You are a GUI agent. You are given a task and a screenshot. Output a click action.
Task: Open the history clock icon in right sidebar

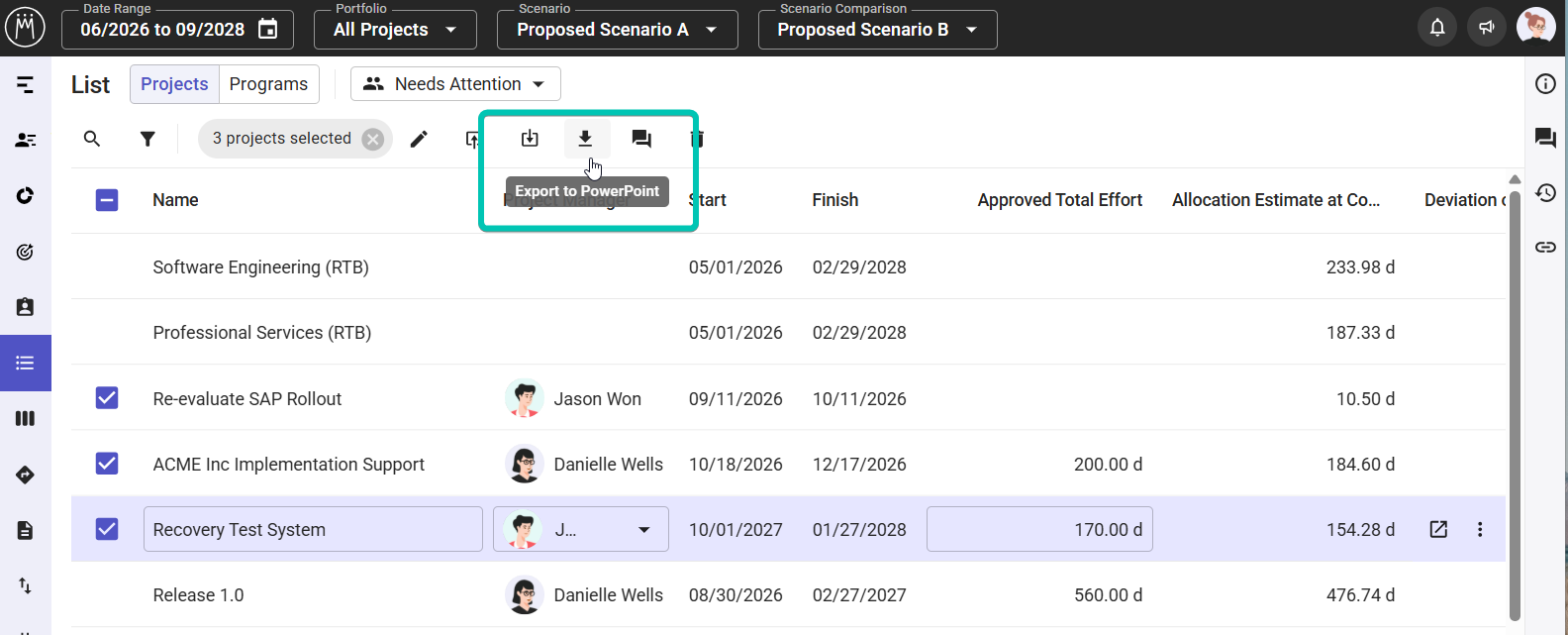pyautogui.click(x=1545, y=192)
